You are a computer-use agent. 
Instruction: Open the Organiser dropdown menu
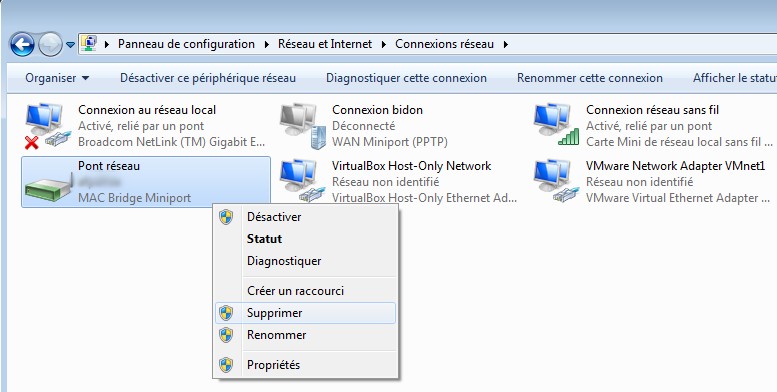coord(57,78)
